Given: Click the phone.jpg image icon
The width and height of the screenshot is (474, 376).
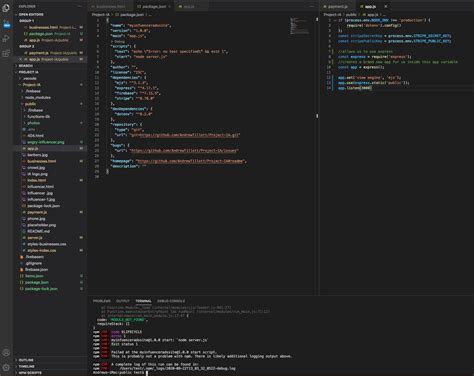Looking at the screenshot, I should click(24, 219).
